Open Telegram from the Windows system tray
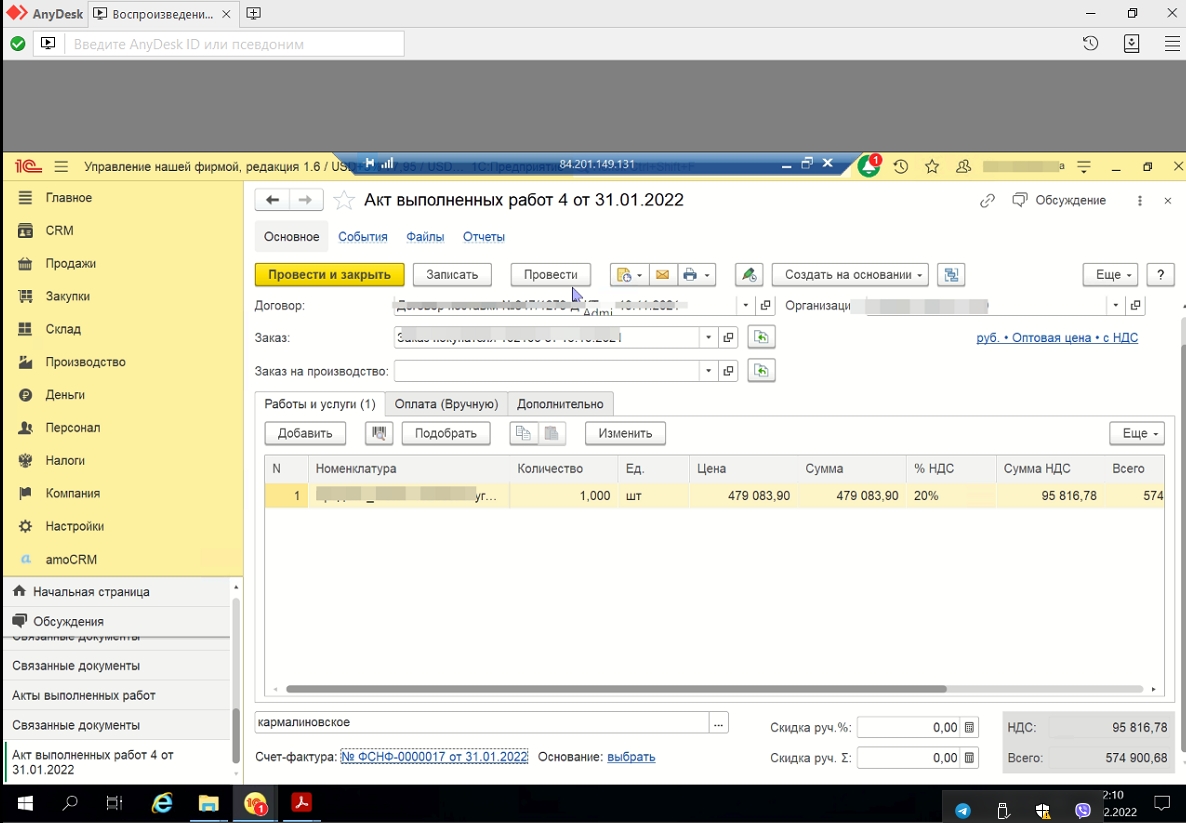Image resolution: width=1186 pixels, height=823 pixels. pyautogui.click(x=962, y=810)
